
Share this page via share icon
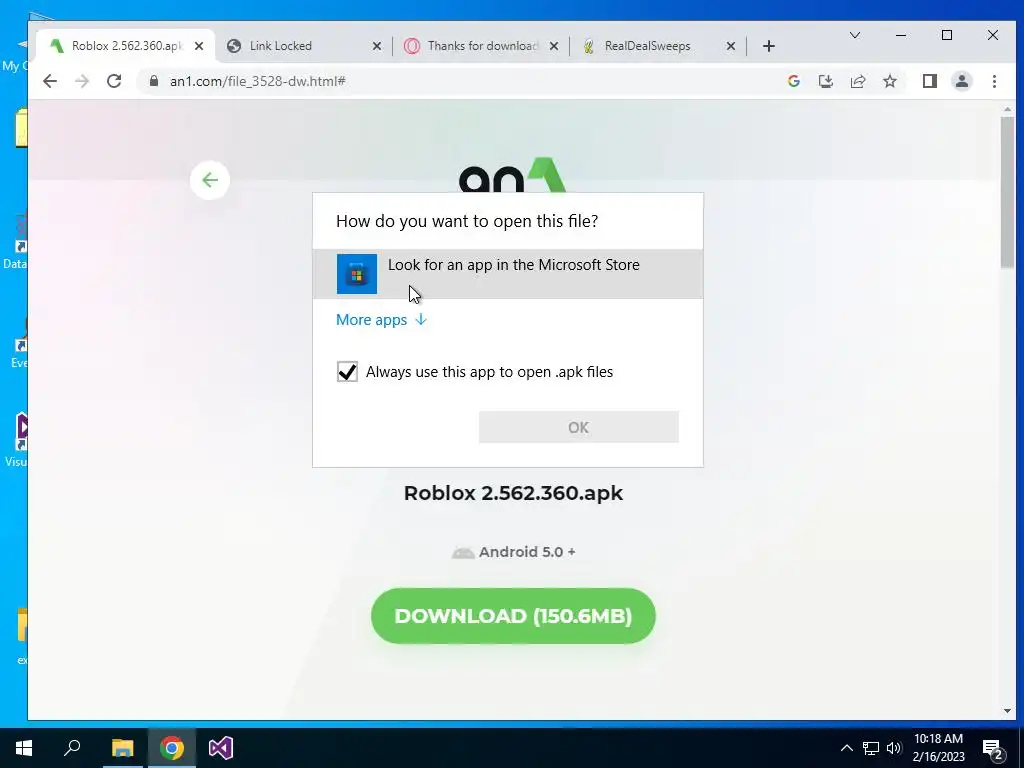(857, 81)
